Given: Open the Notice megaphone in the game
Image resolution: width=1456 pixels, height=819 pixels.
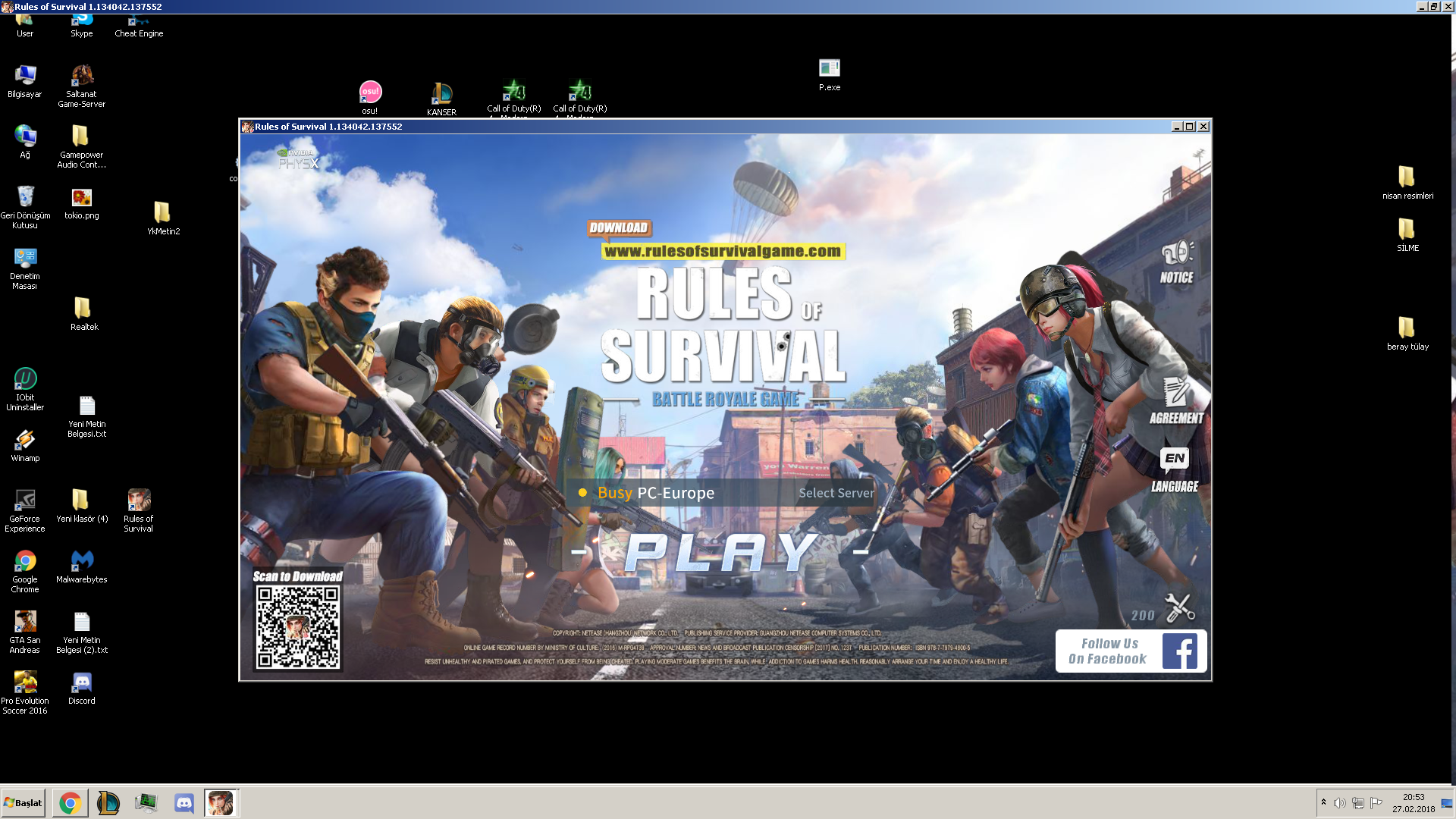Looking at the screenshot, I should pos(1176,262).
